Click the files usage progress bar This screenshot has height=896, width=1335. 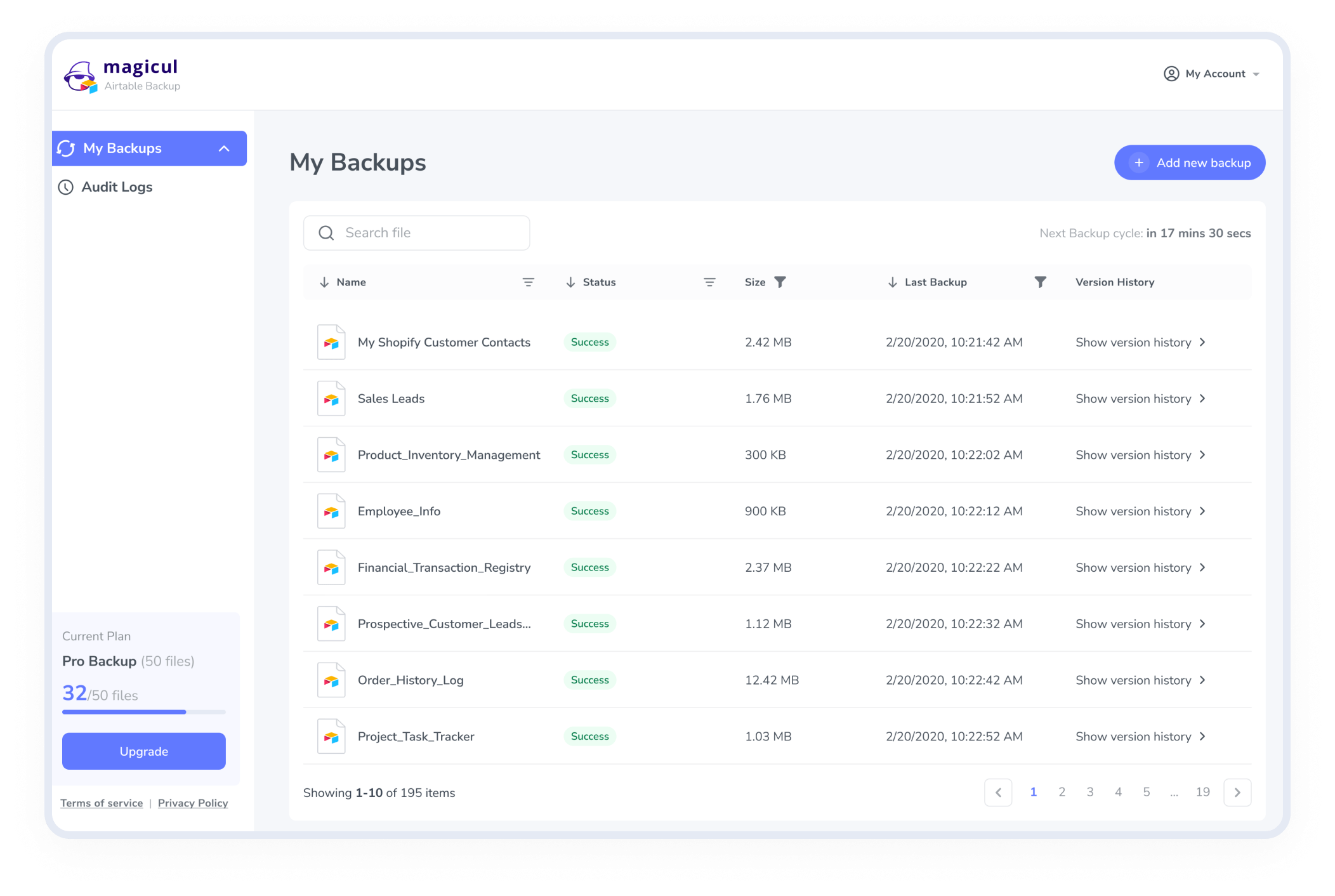point(143,712)
